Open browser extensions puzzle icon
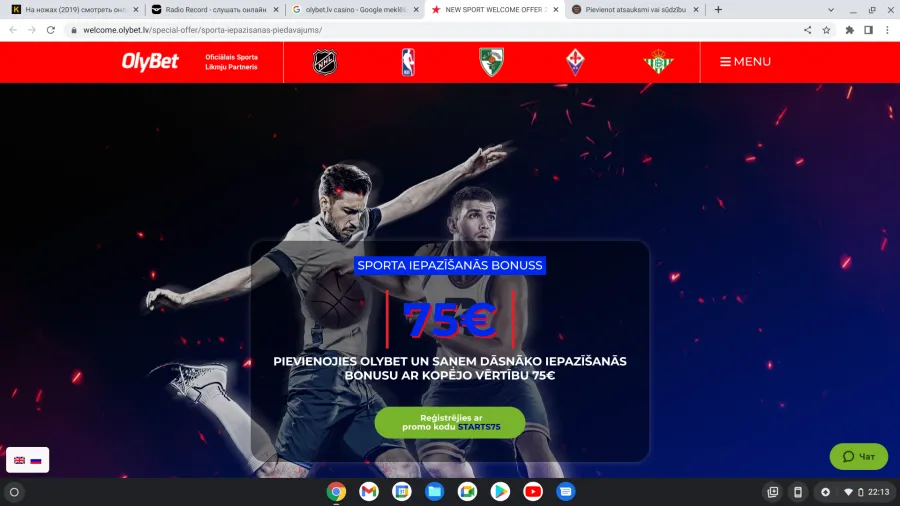This screenshot has height=506, width=900. coord(849,30)
